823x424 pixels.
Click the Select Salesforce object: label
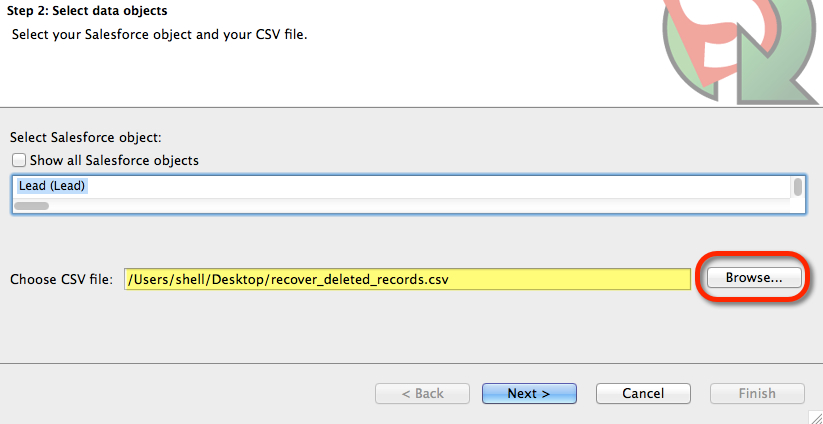(x=86, y=137)
